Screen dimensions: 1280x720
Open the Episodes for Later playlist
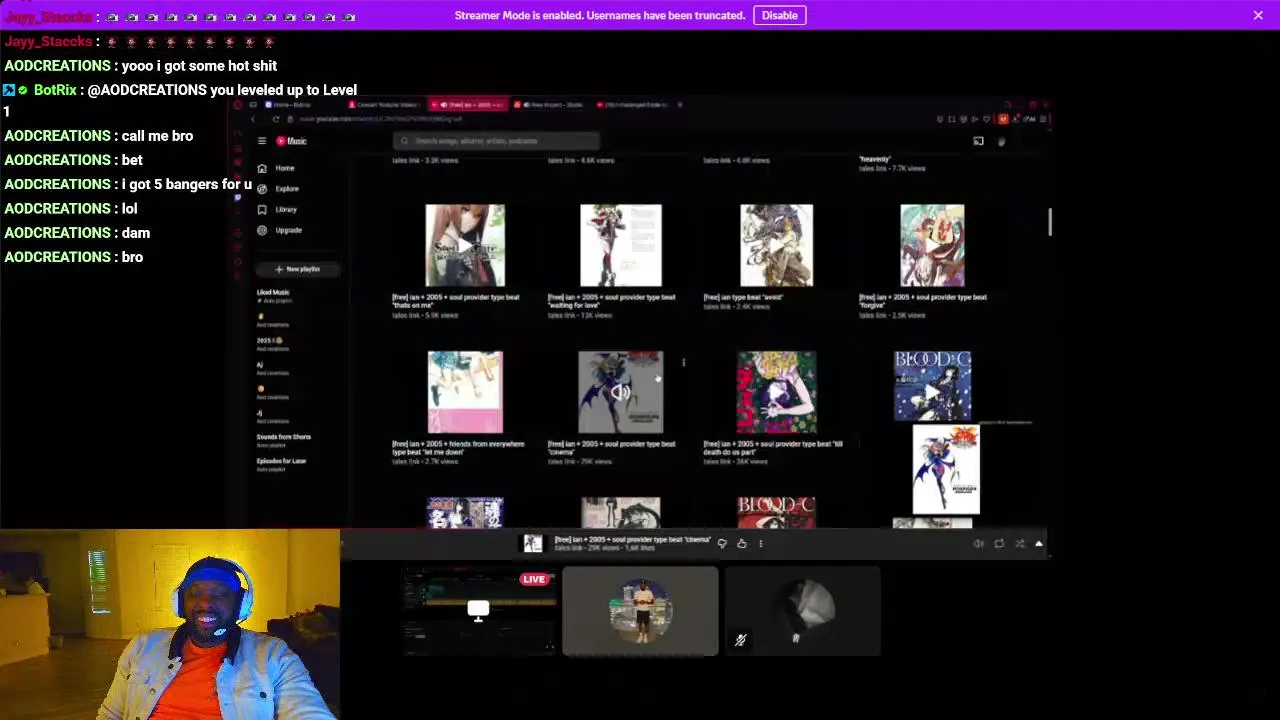tap(281, 464)
